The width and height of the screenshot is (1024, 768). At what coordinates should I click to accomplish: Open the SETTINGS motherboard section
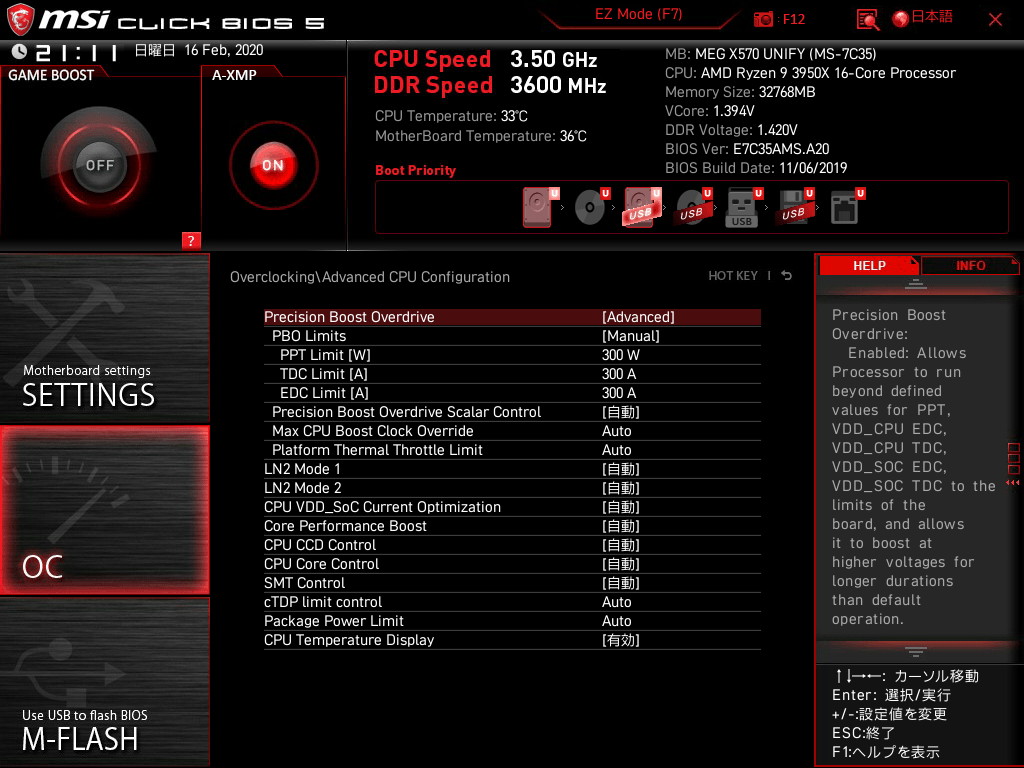coord(104,338)
